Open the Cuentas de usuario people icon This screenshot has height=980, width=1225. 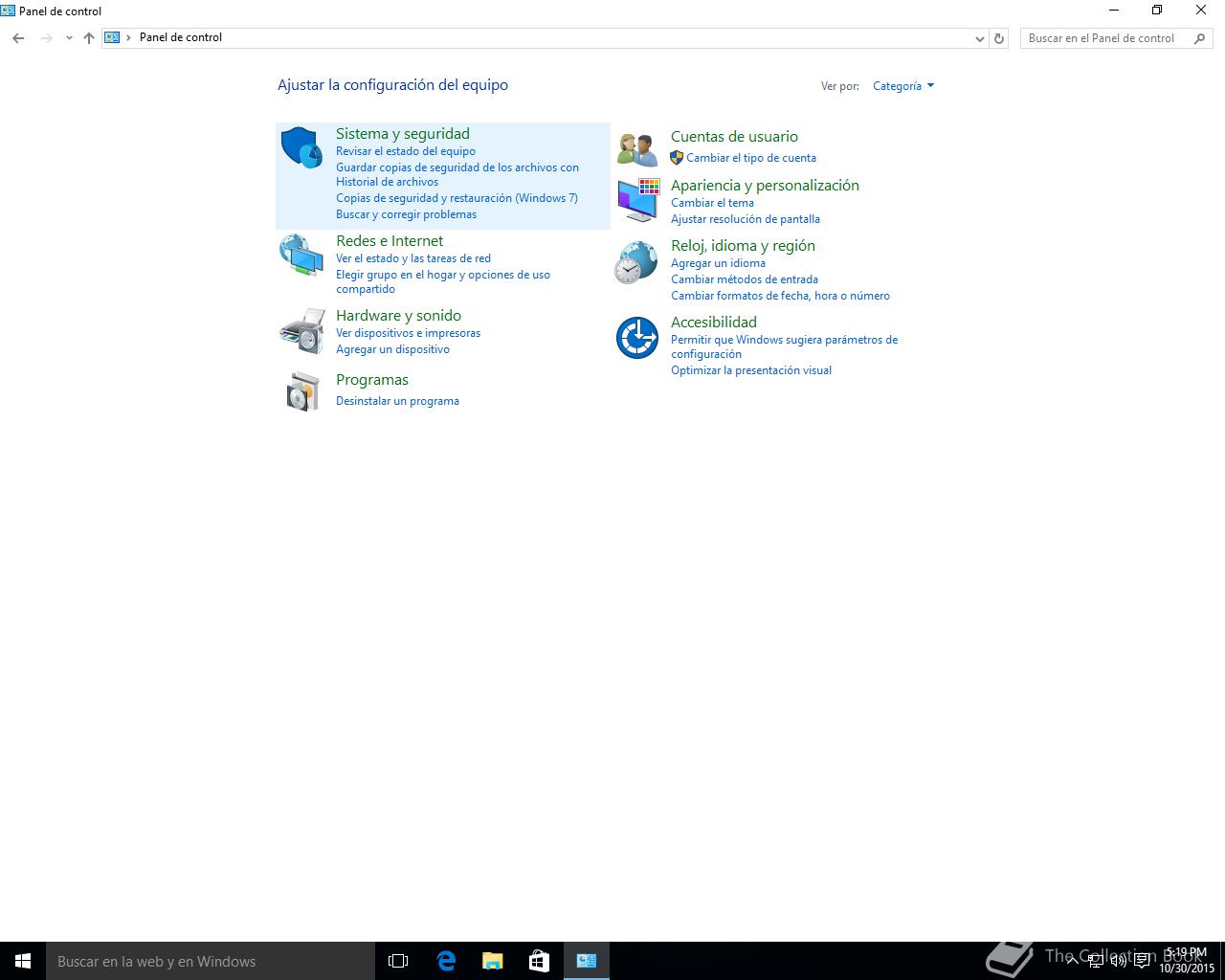(637, 149)
